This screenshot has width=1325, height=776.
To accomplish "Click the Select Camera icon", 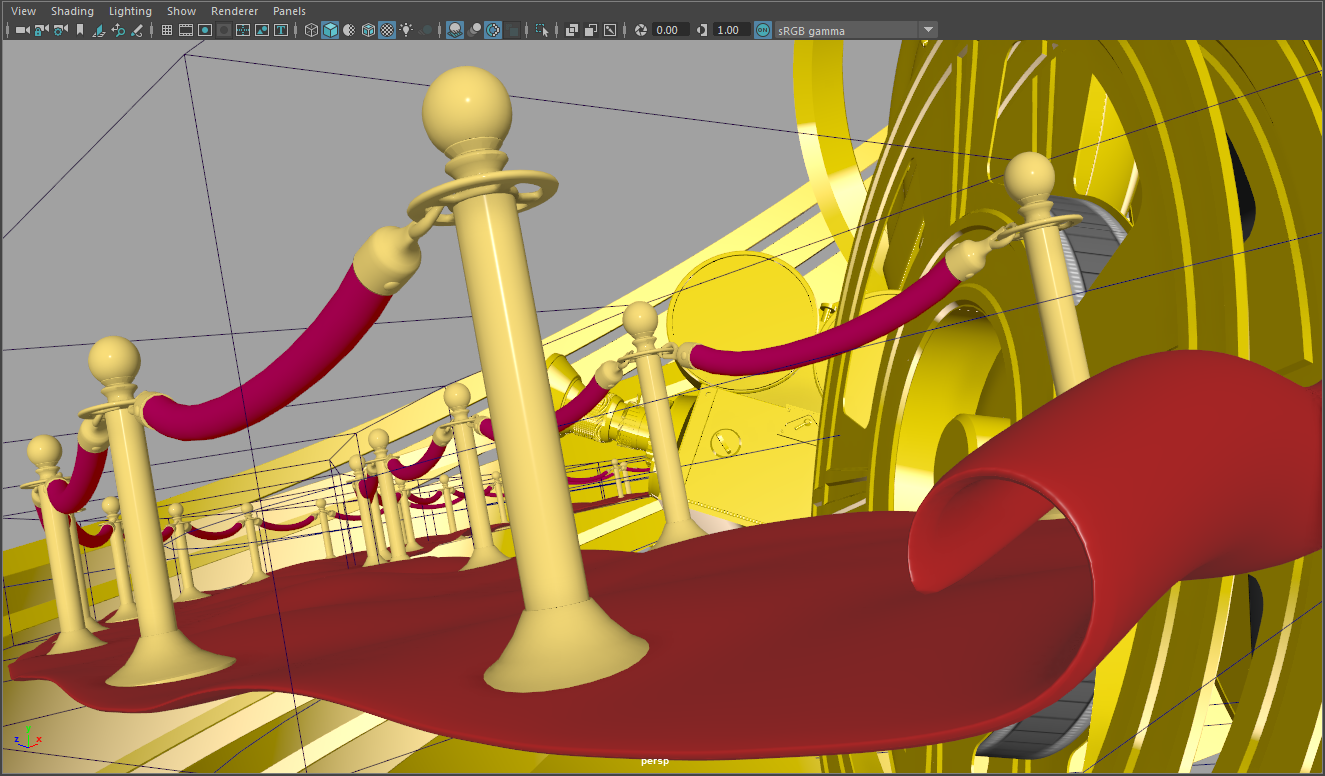I will tap(22, 30).
